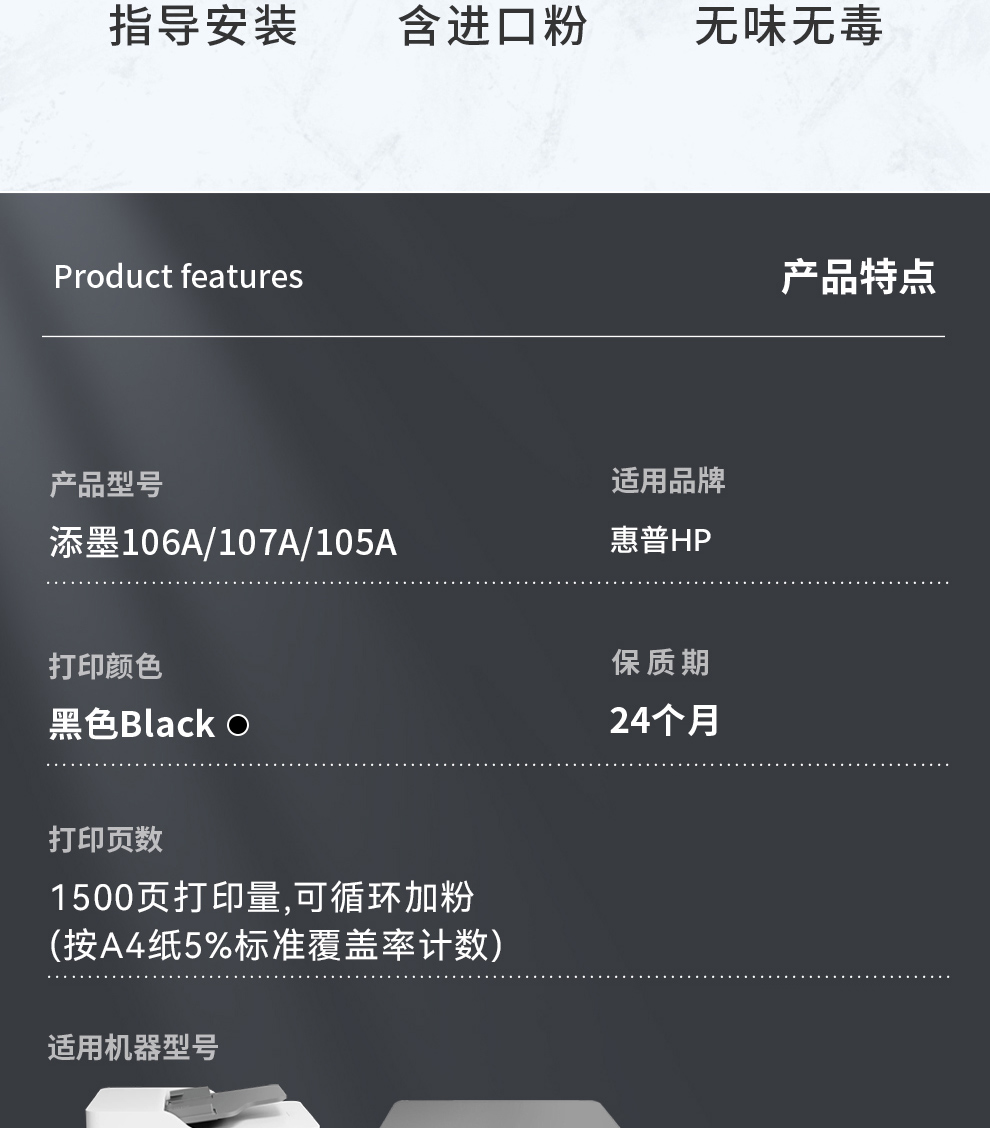The image size is (990, 1128).
Task: Click the 产品特点 title
Action: (858, 277)
